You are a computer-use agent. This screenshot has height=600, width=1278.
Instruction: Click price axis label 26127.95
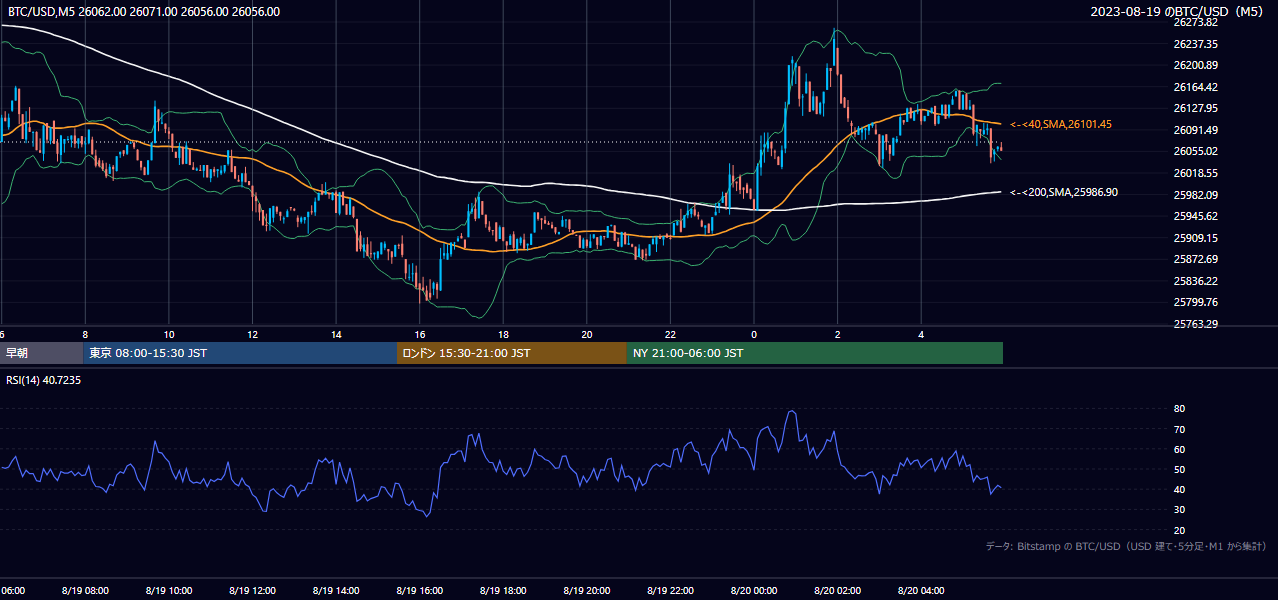click(1195, 108)
